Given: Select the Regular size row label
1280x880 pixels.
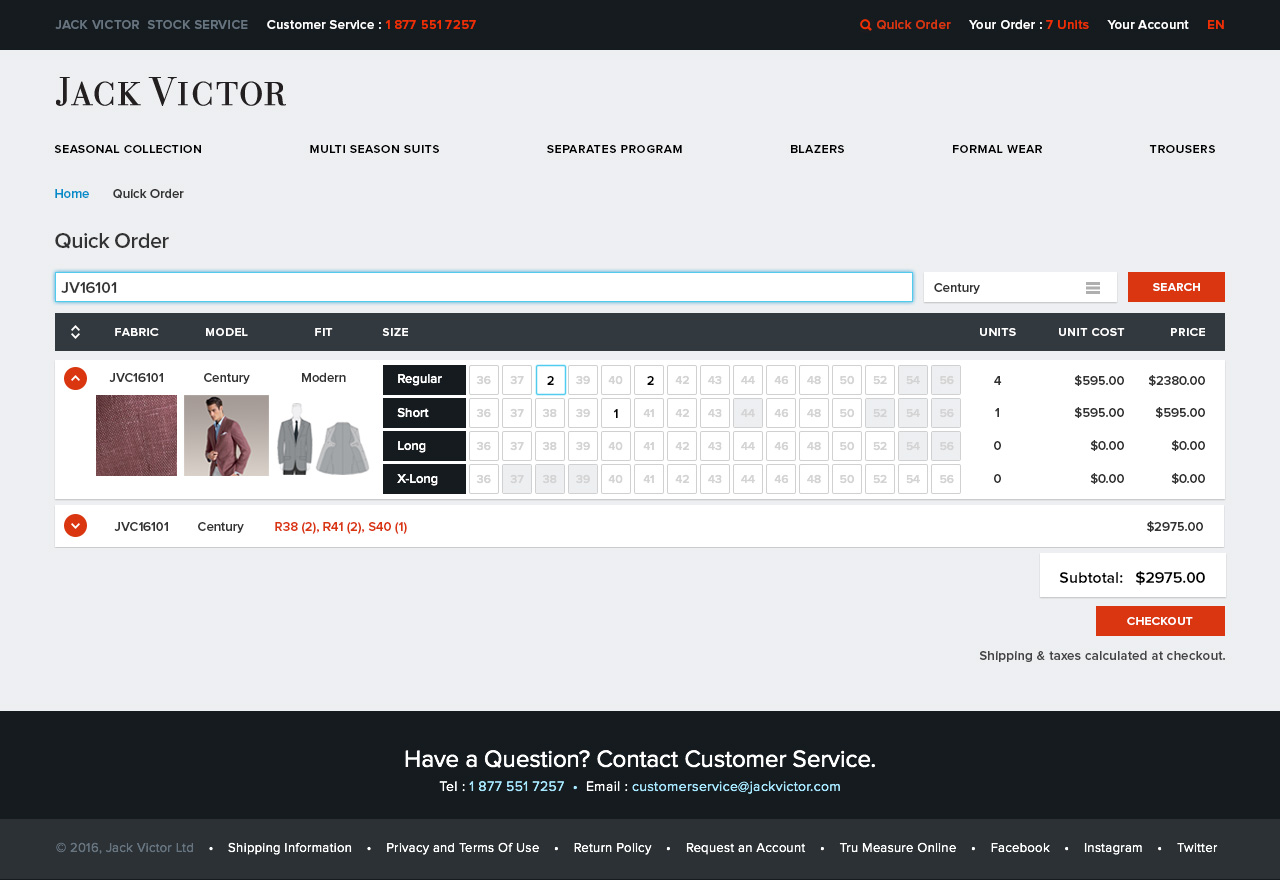Looking at the screenshot, I should [x=424, y=379].
